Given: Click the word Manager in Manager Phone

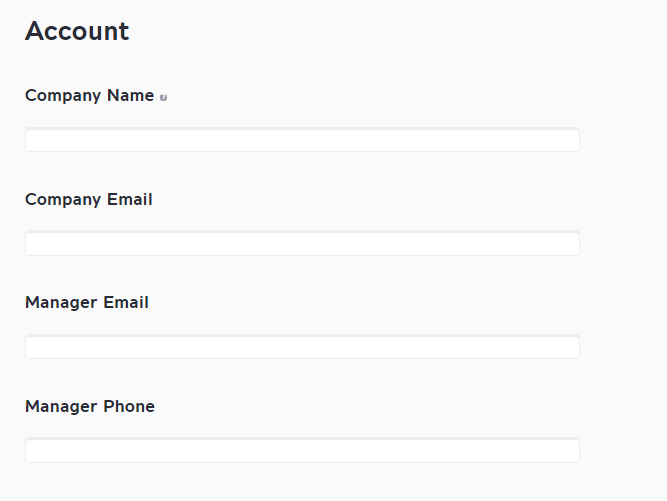Looking at the screenshot, I should (x=61, y=407).
